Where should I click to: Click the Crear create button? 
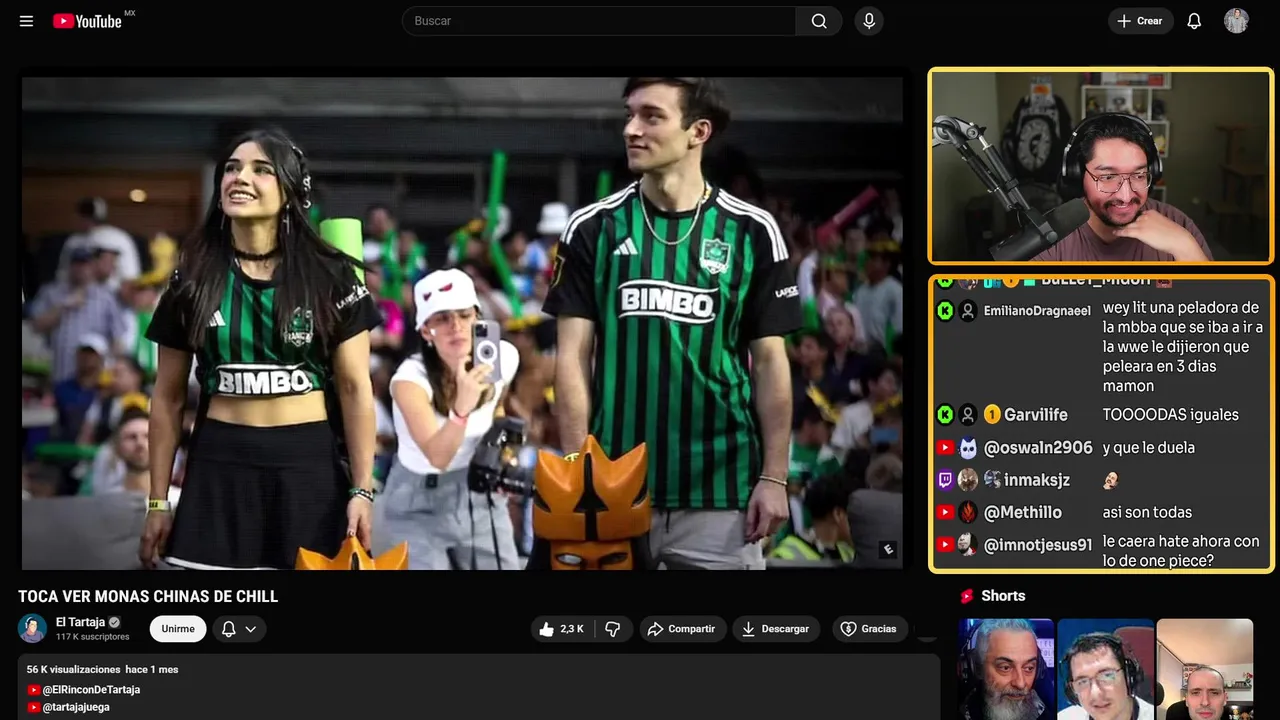(1140, 21)
